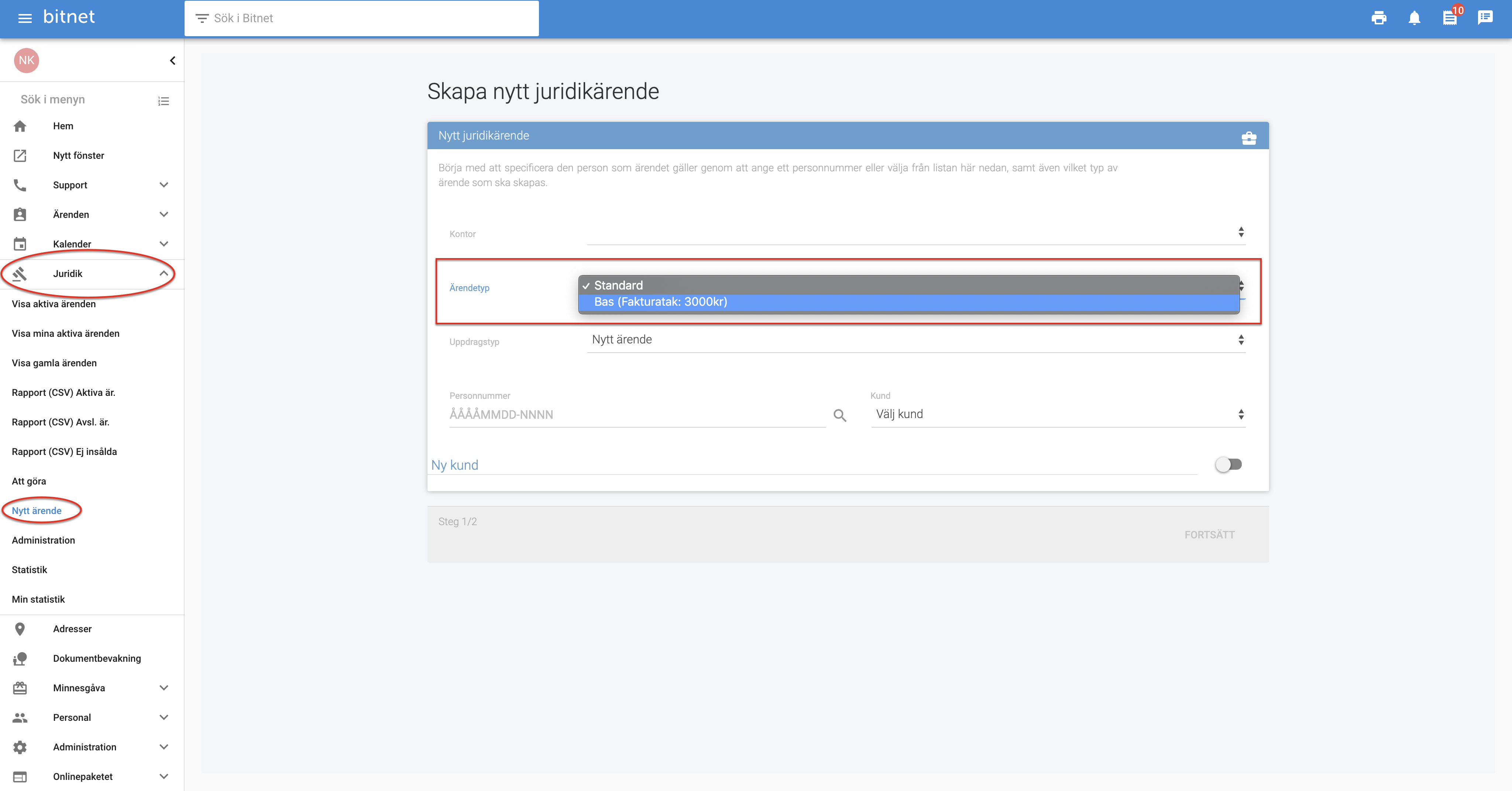The height and width of the screenshot is (791, 1512).
Task: Open the receipt list icon with badge 10
Action: (x=1450, y=18)
